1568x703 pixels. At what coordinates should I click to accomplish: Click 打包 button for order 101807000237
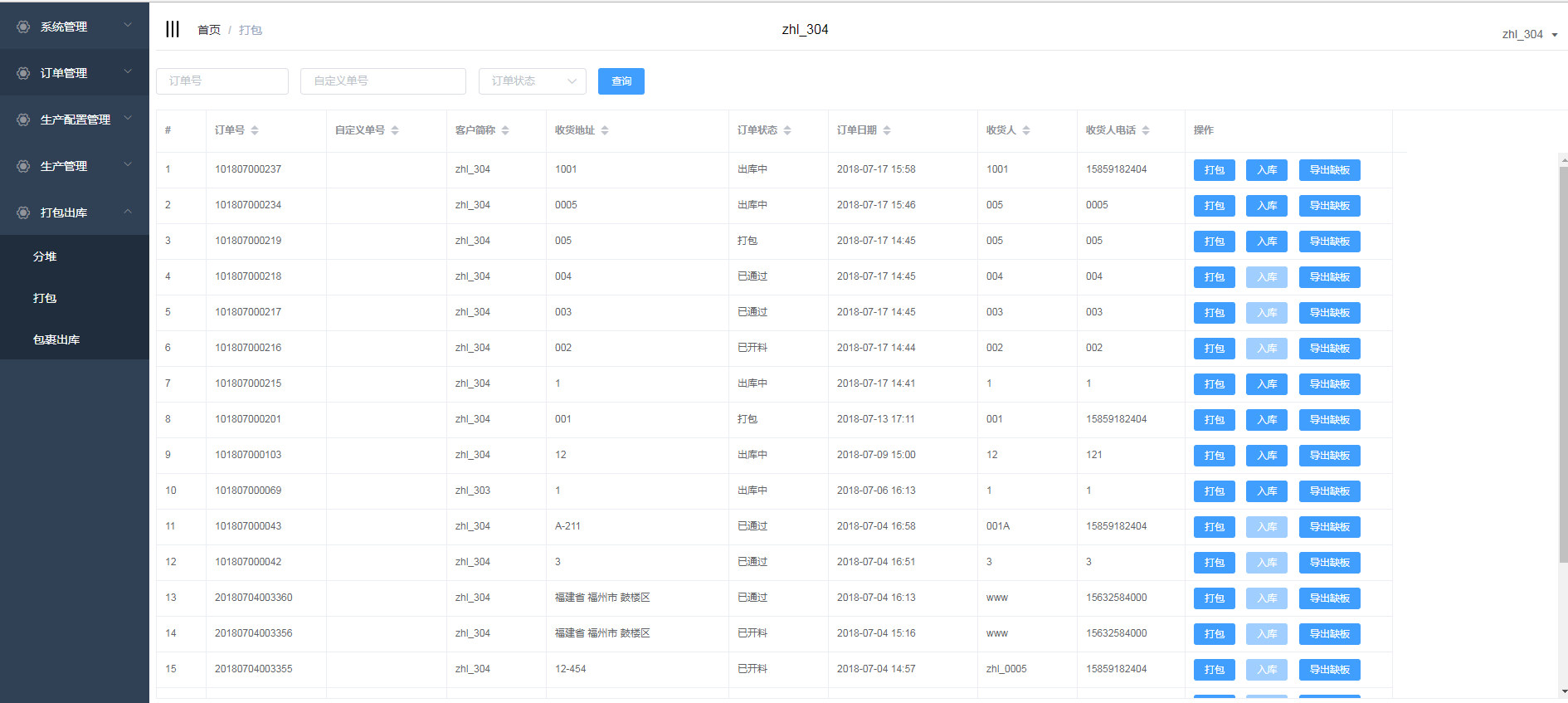(1214, 170)
